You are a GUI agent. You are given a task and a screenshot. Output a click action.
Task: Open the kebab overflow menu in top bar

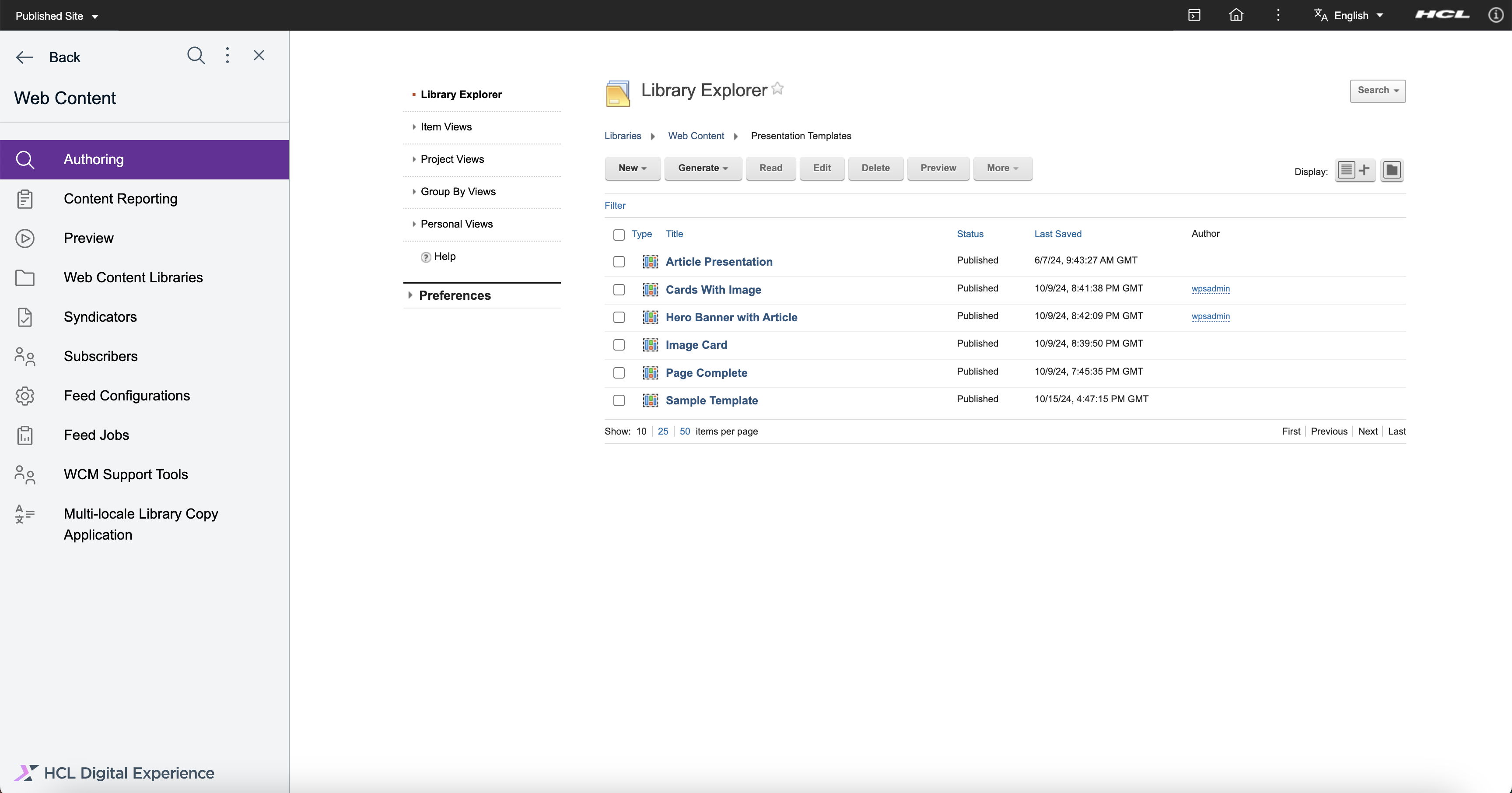[1278, 15]
